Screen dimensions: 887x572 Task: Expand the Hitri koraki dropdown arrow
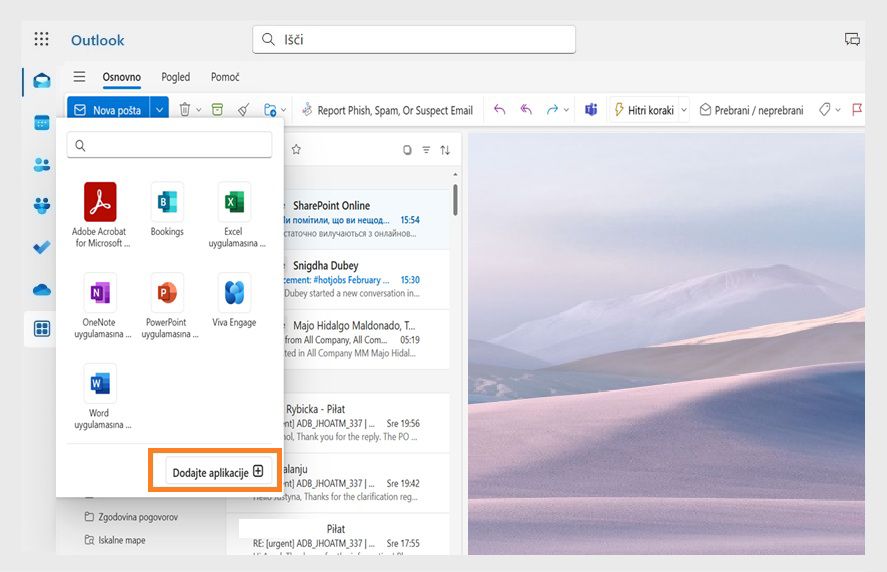pyautogui.click(x=683, y=110)
